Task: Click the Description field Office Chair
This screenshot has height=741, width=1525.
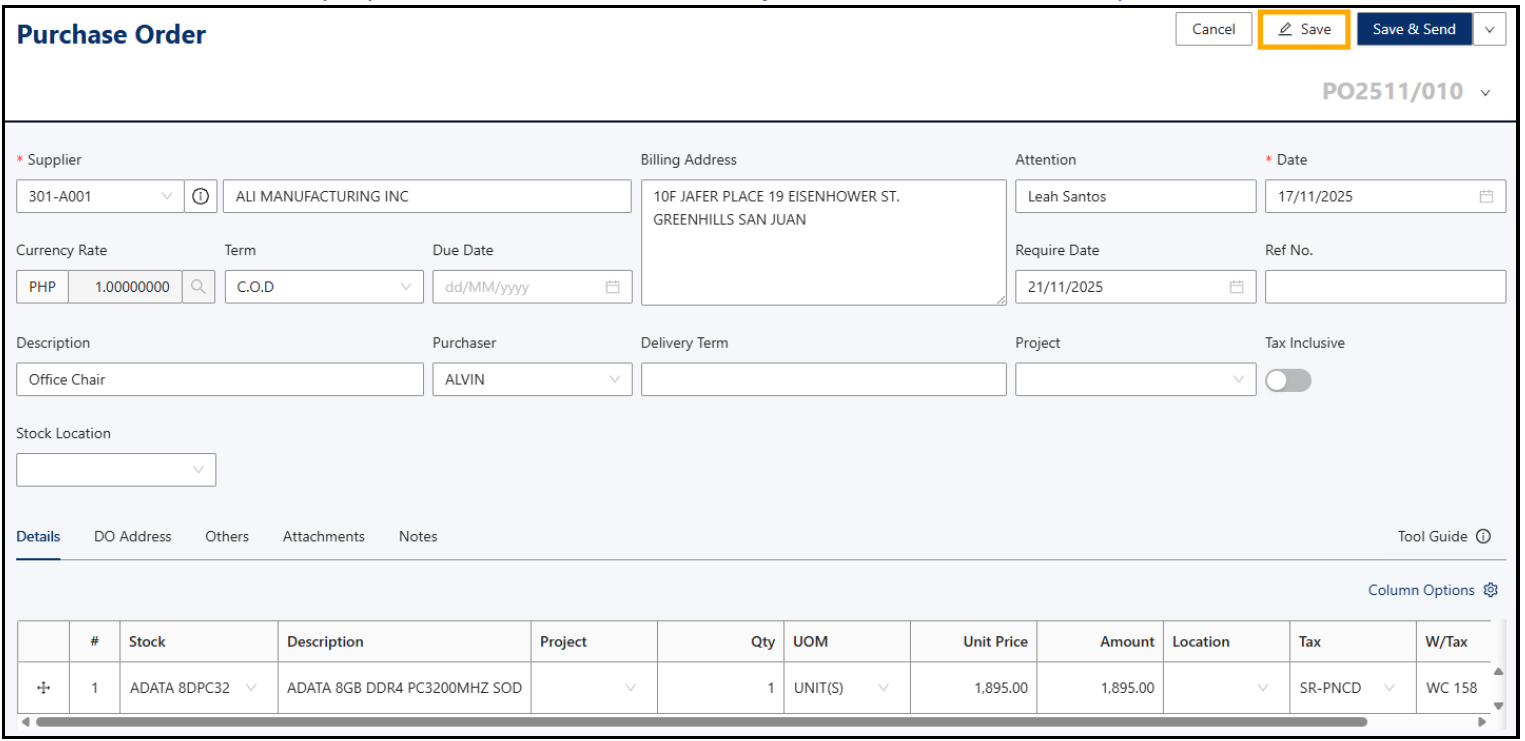Action: (220, 380)
